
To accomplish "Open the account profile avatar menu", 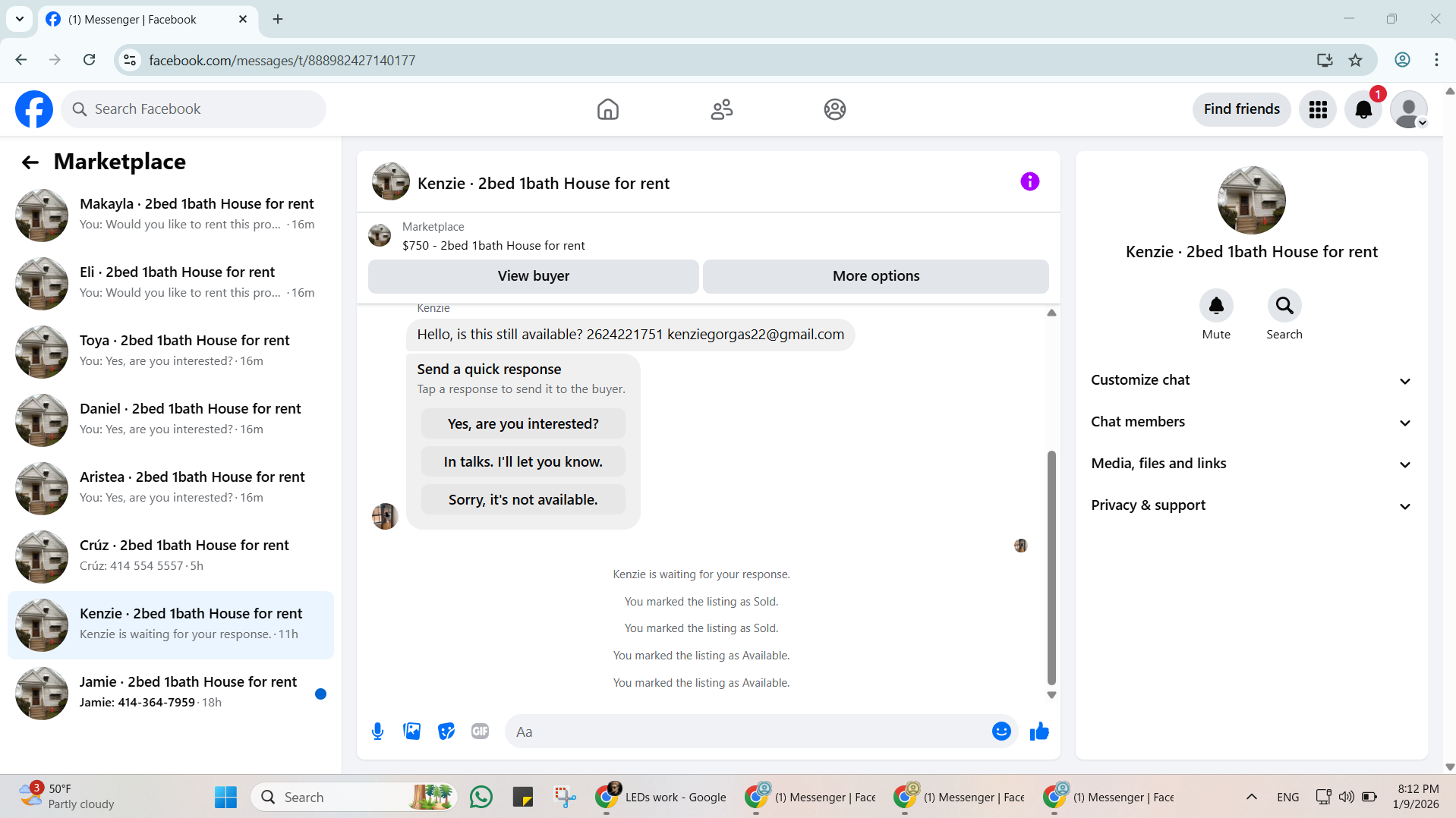I will pos(1409,109).
